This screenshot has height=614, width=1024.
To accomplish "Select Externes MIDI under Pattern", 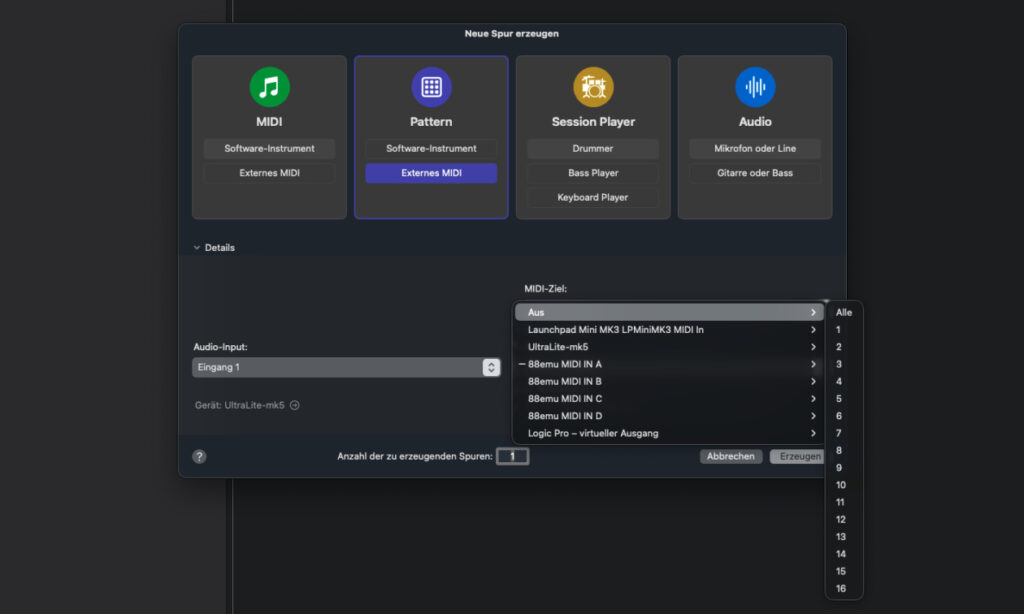I will [431, 173].
